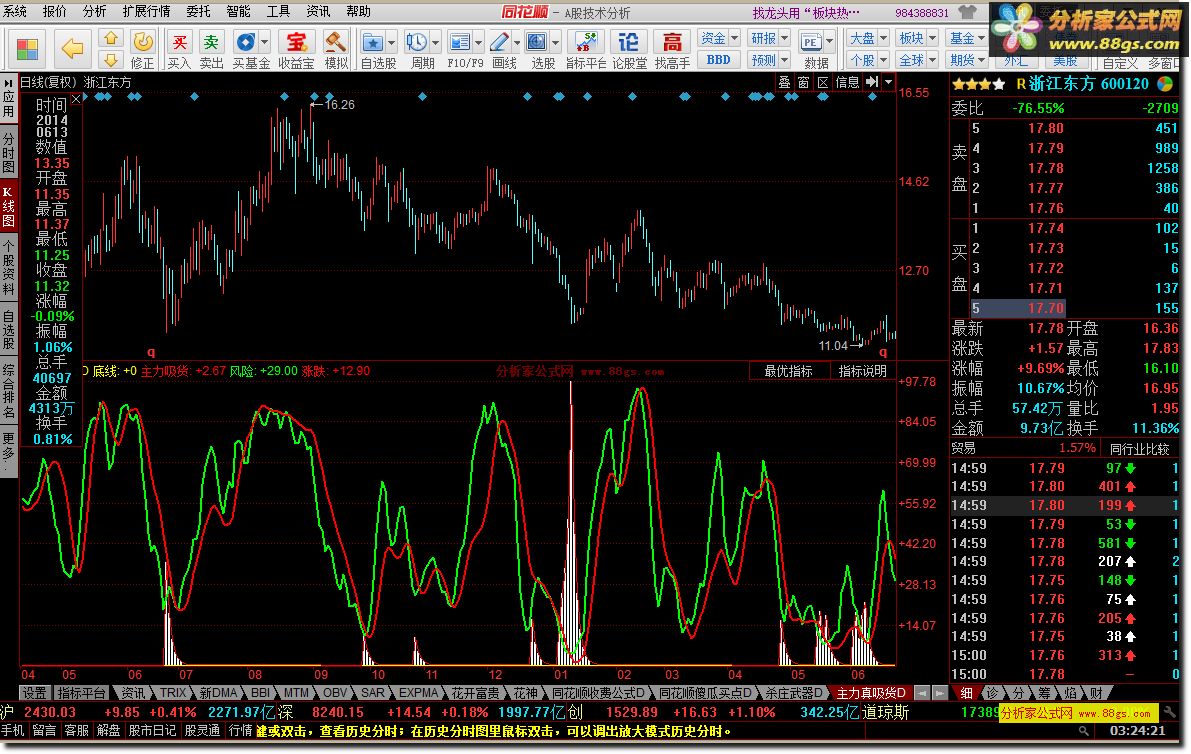Open the 论股堂 forum icon
Screen dimensions: 1191x754
coord(629,42)
